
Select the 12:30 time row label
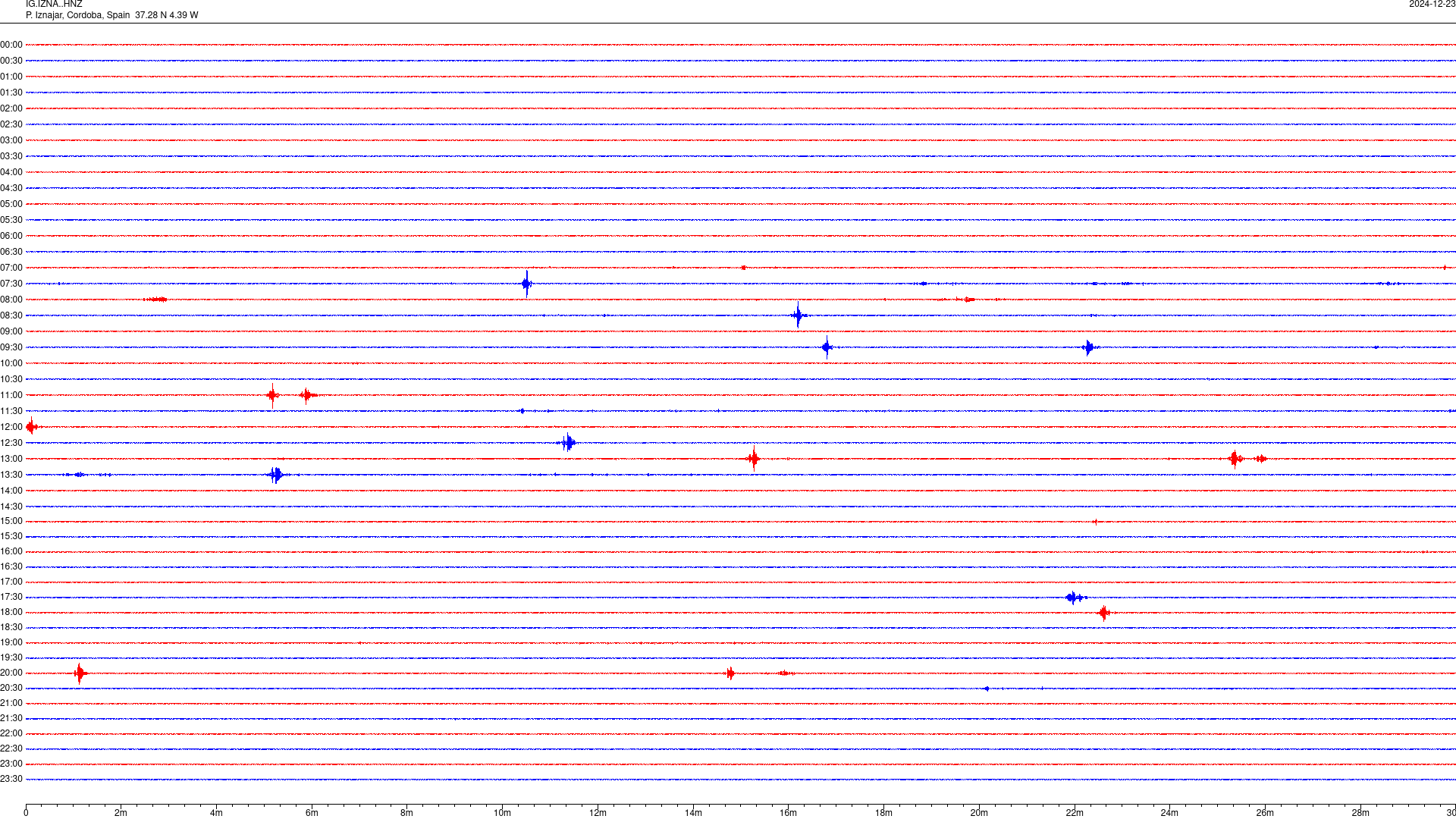pyautogui.click(x=11, y=443)
